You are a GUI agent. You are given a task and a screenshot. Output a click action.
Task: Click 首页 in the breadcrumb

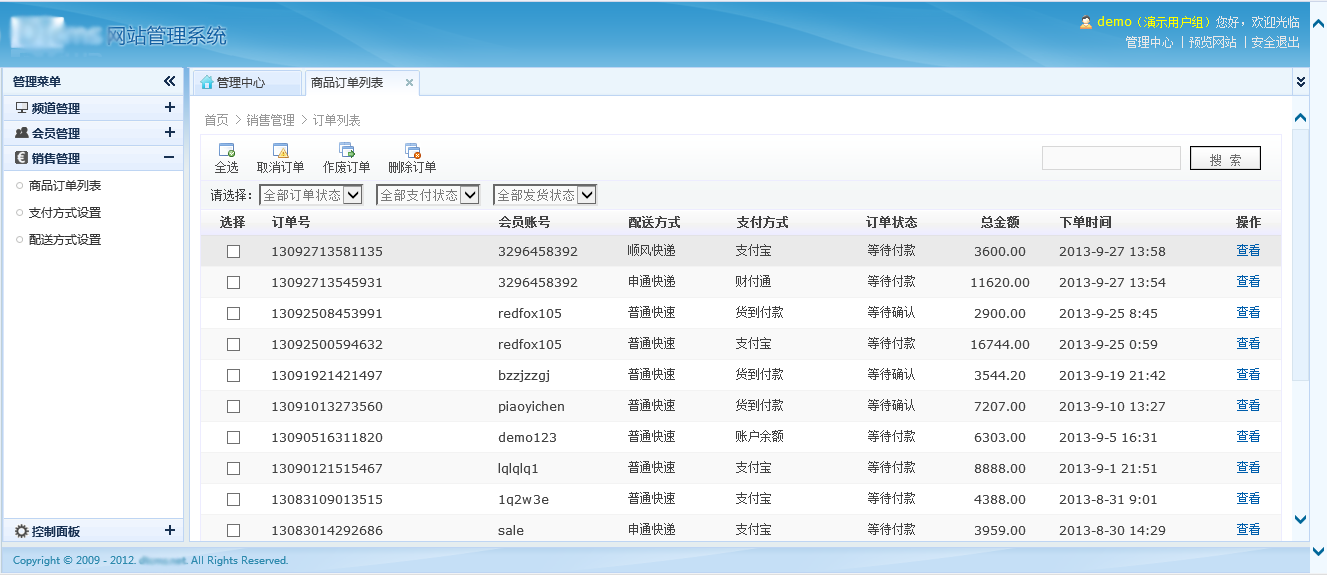[x=216, y=120]
